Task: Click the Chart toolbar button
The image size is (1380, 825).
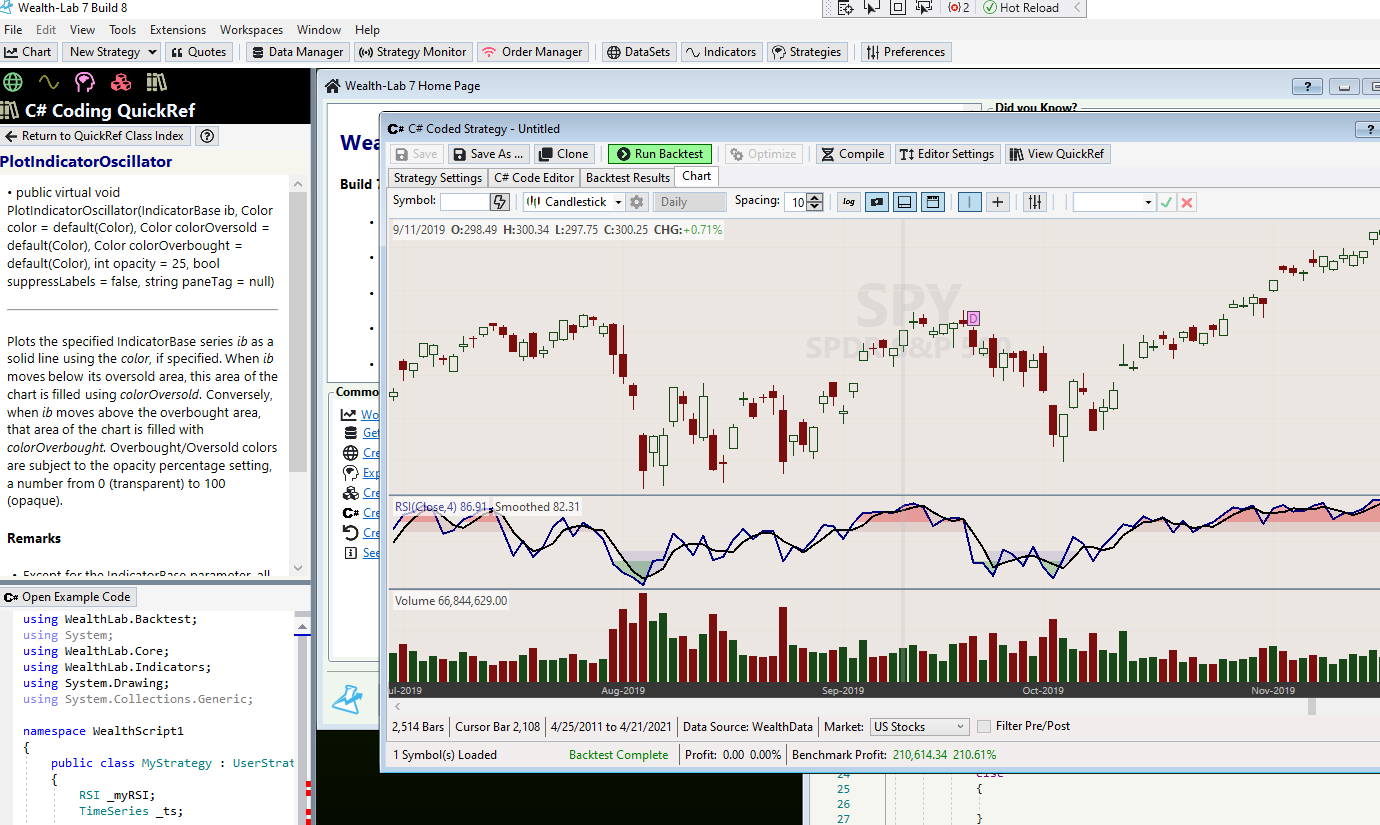Action: click(x=28, y=52)
